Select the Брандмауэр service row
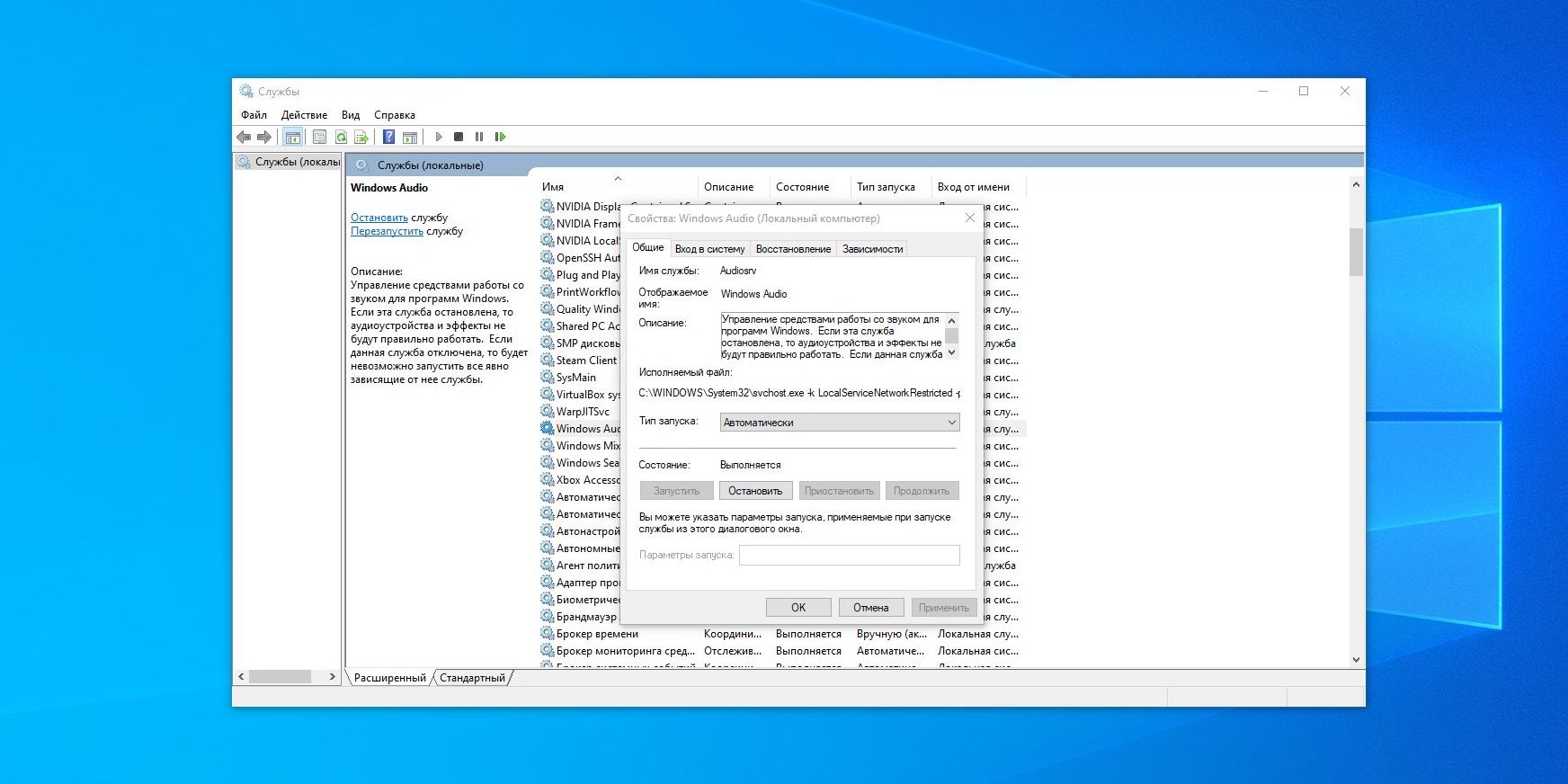1568x784 pixels. [580, 616]
